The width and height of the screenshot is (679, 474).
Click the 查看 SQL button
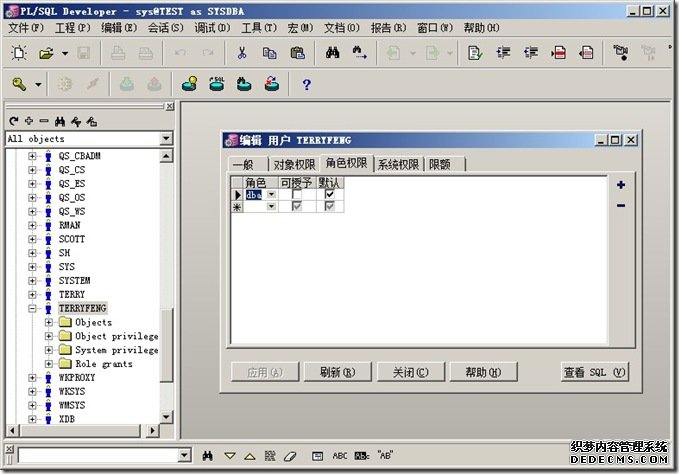tap(594, 372)
